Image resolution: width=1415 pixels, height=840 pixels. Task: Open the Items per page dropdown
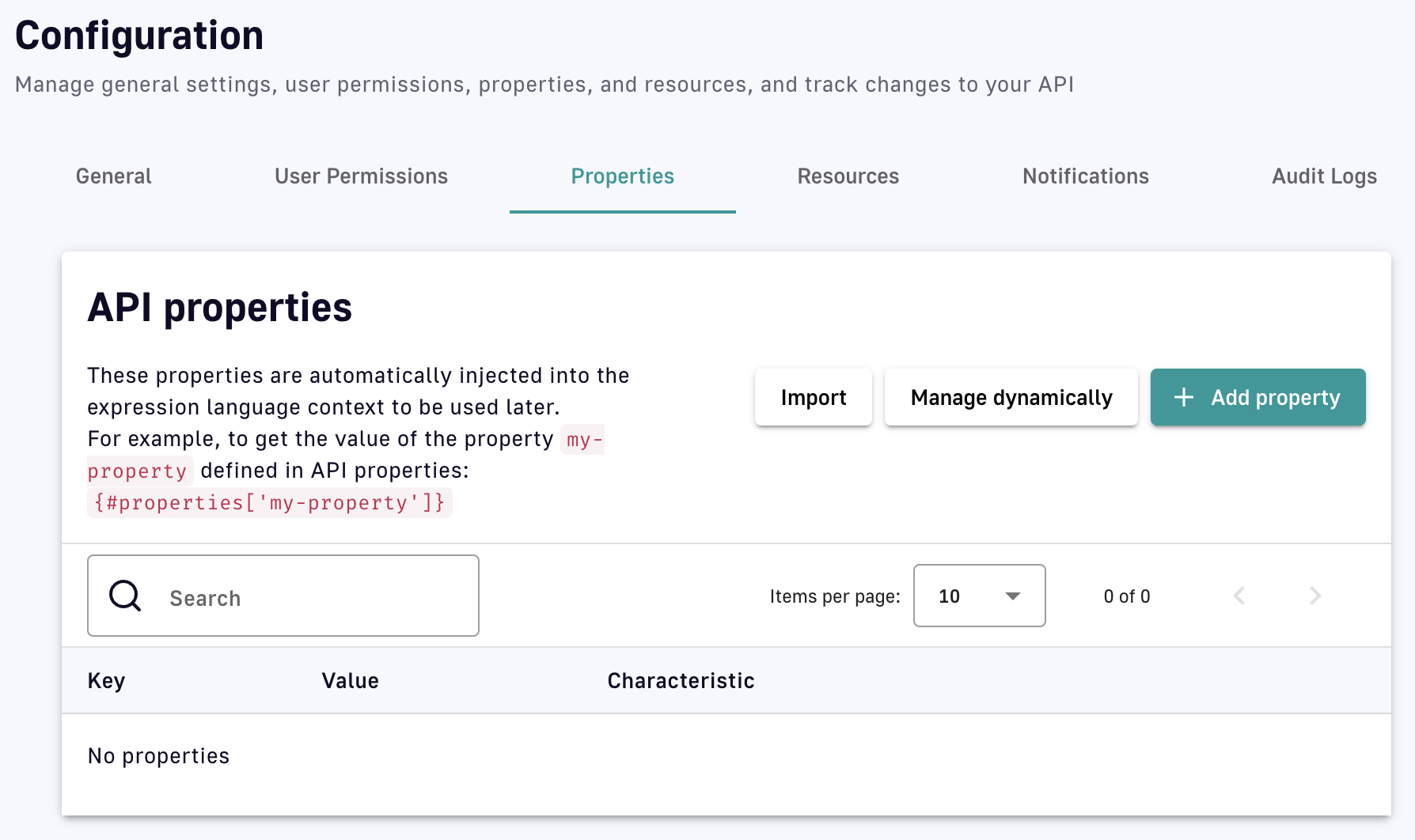(x=978, y=596)
